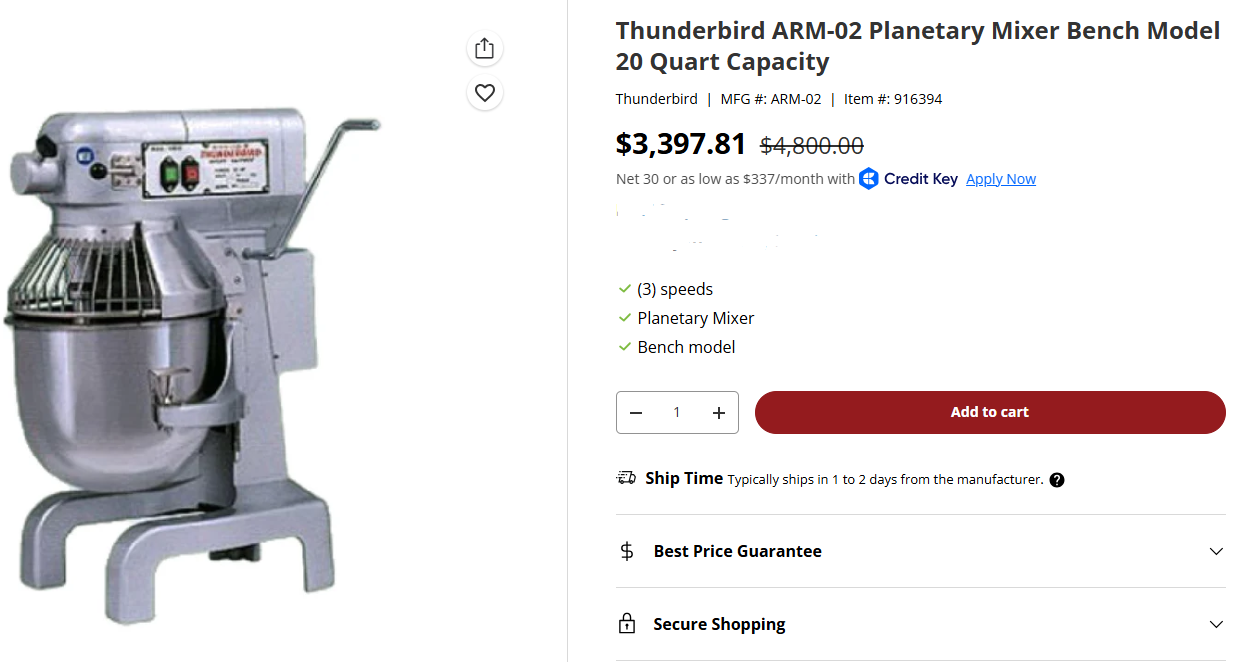Expand Secure Shopping chevron
Image resolution: width=1251 pixels, height=662 pixels.
(1216, 624)
